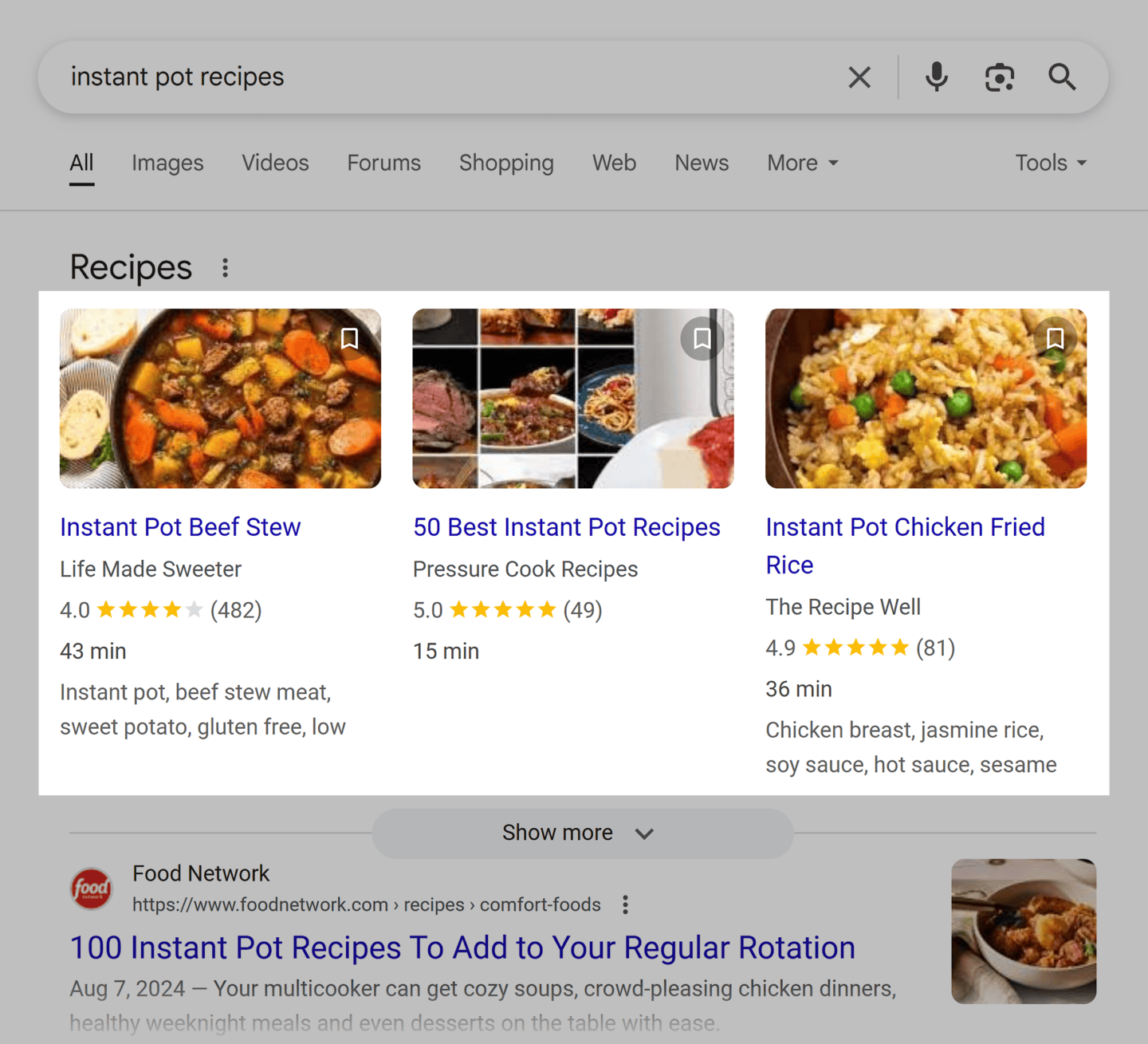Switch to the Videos tab
This screenshot has width=1148, height=1044.
pyautogui.click(x=275, y=163)
